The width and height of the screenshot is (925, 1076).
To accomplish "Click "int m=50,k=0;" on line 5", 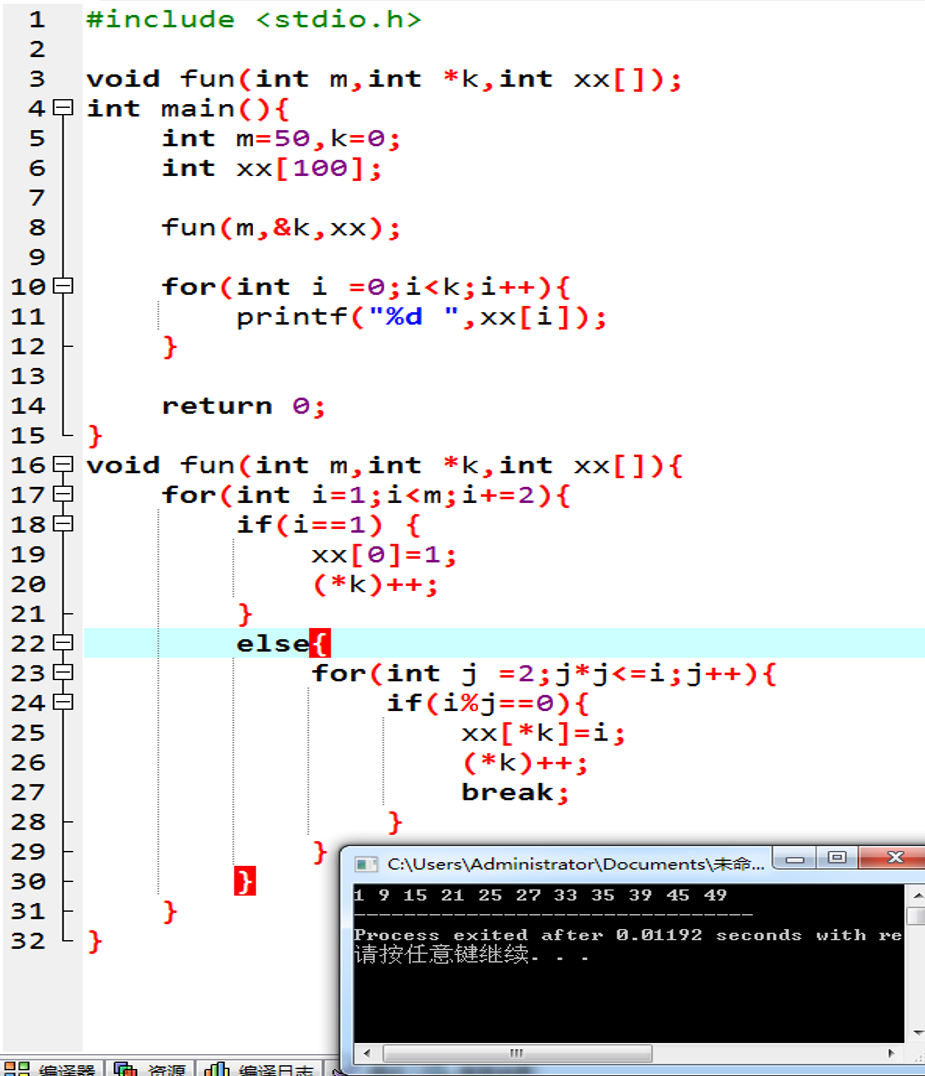I will click(281, 139).
